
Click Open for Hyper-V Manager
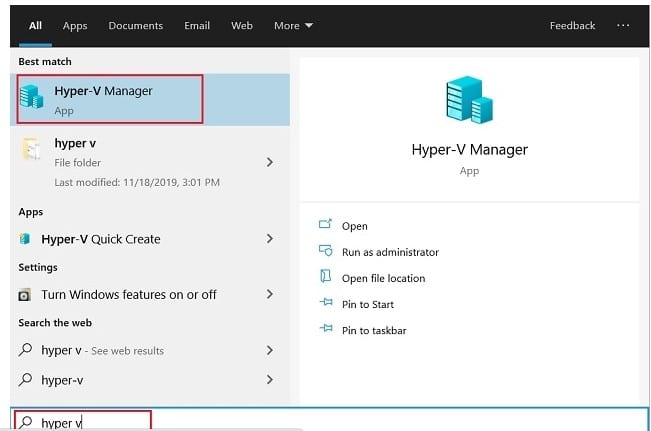(355, 226)
